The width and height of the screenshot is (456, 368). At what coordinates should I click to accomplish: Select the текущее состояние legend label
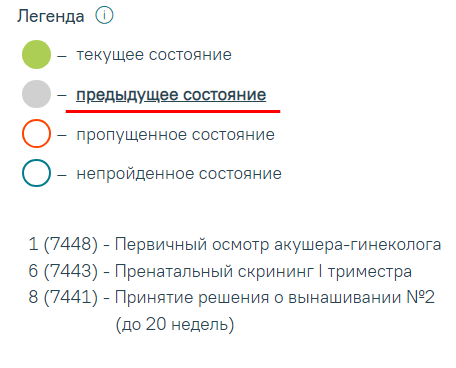click(x=154, y=55)
